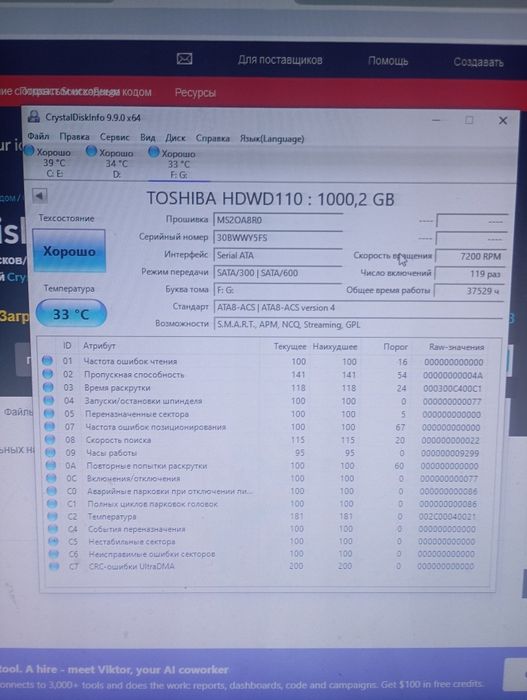This screenshot has height=700, width=527.
Task: Click the status icon for attribute 09 Часы работы
Action: 50,452
